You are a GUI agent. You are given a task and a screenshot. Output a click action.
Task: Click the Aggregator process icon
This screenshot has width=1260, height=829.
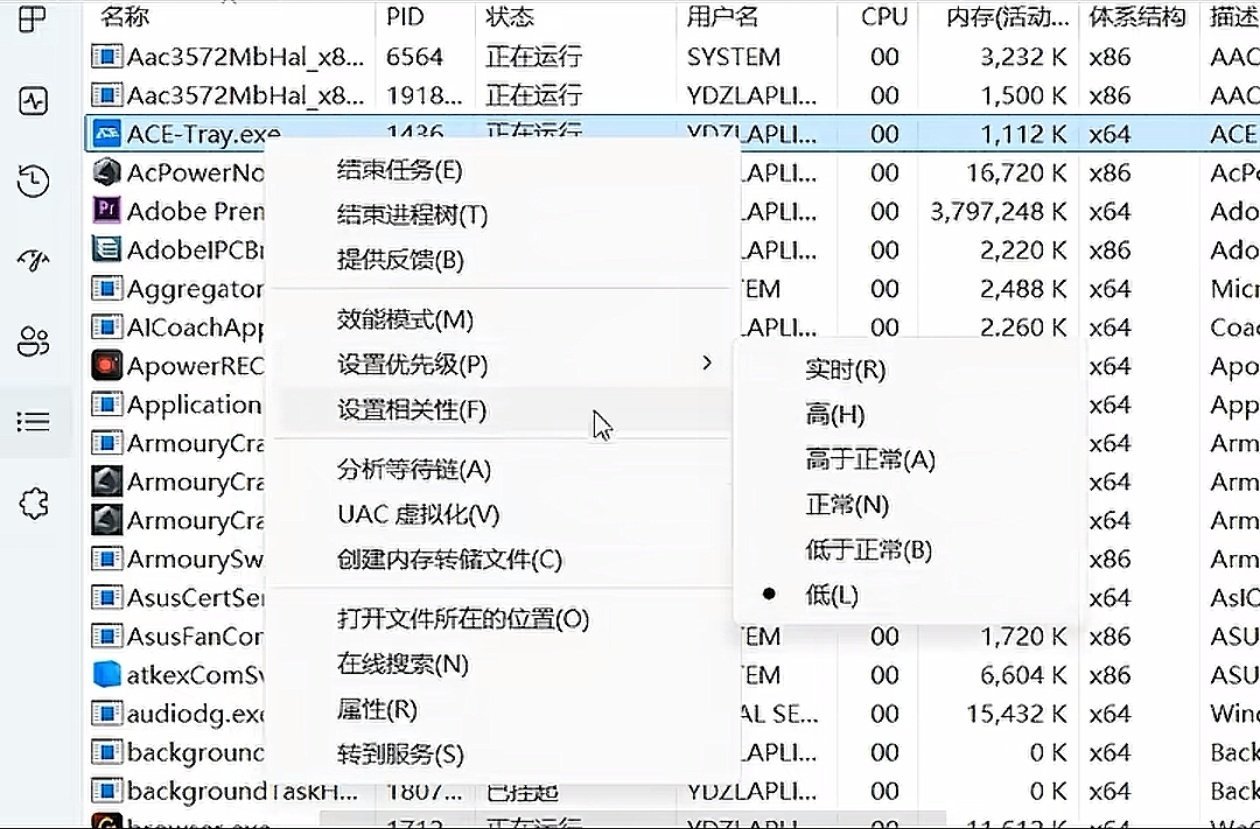click(x=105, y=289)
